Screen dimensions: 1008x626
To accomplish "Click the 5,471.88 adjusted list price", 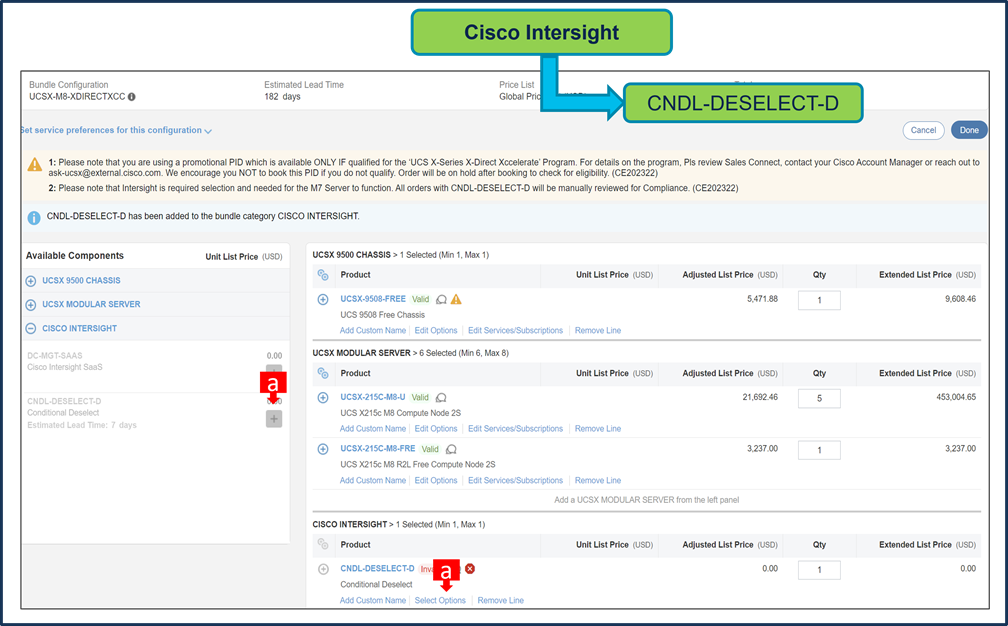I will (x=762, y=299).
